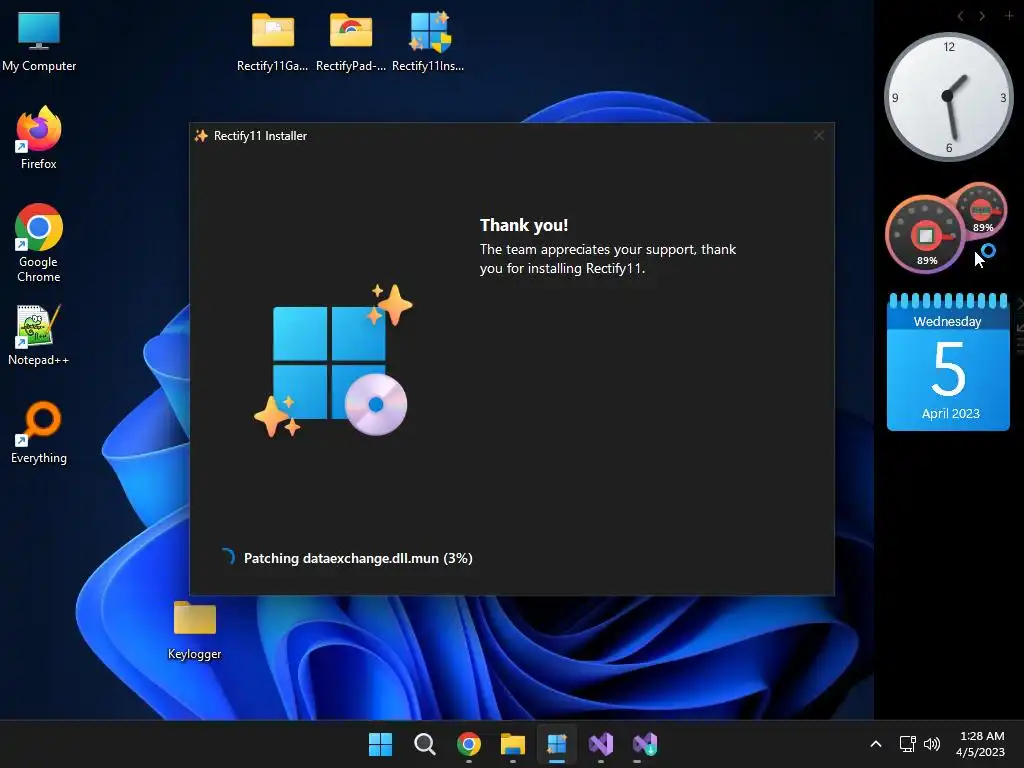
Task: Click the analog clock gadget
Action: (x=948, y=97)
